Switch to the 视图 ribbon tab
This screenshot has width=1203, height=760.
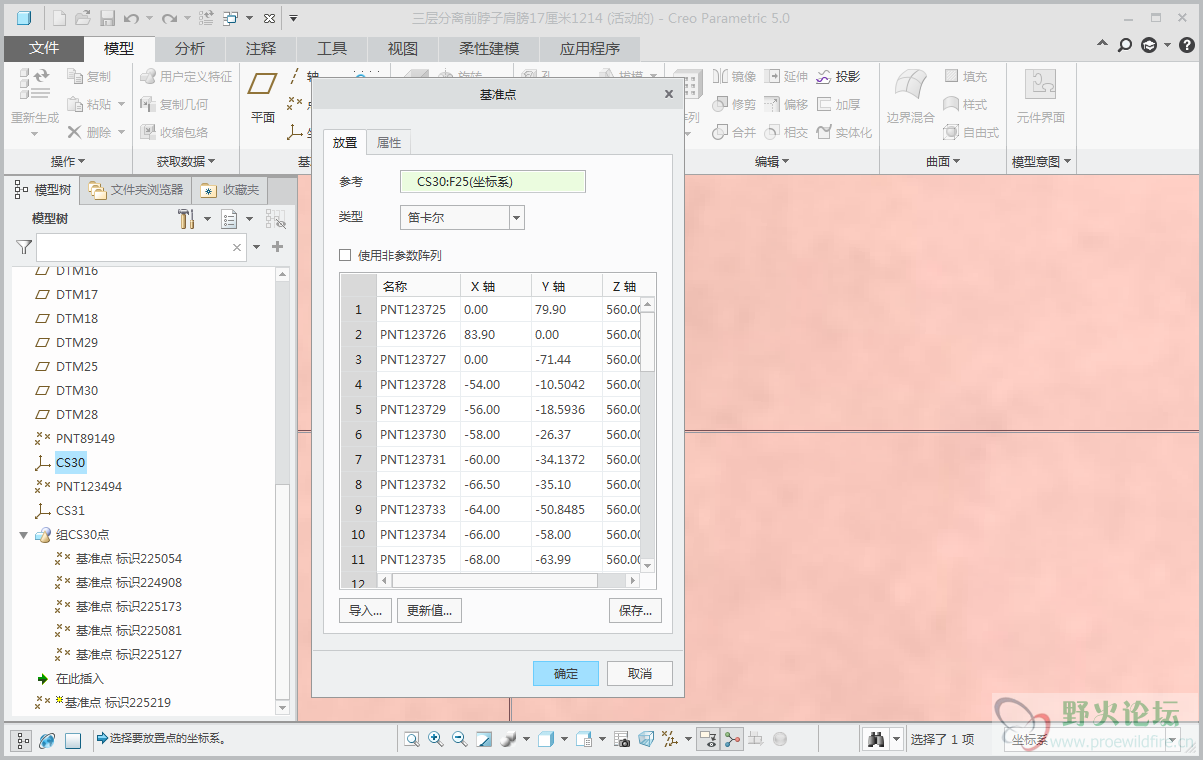pyautogui.click(x=403, y=48)
